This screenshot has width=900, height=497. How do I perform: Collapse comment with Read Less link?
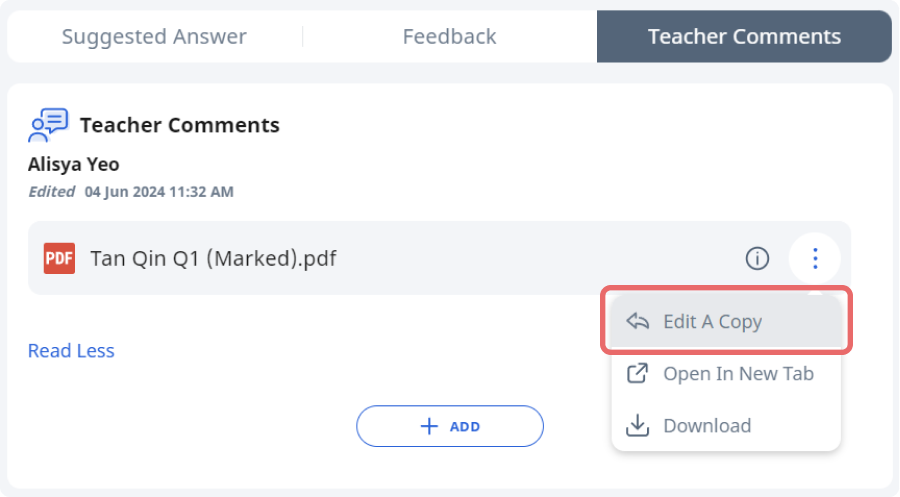tap(71, 351)
